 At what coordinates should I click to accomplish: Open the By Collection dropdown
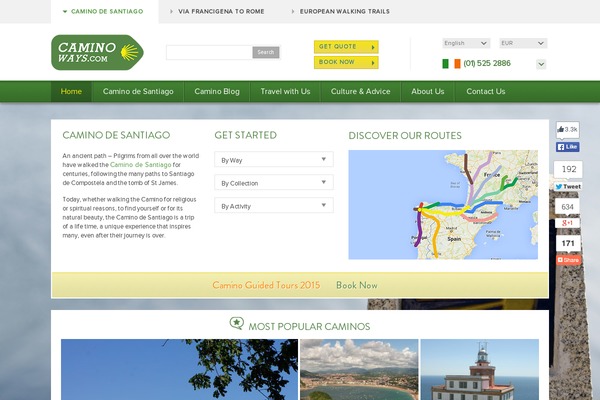tap(274, 183)
